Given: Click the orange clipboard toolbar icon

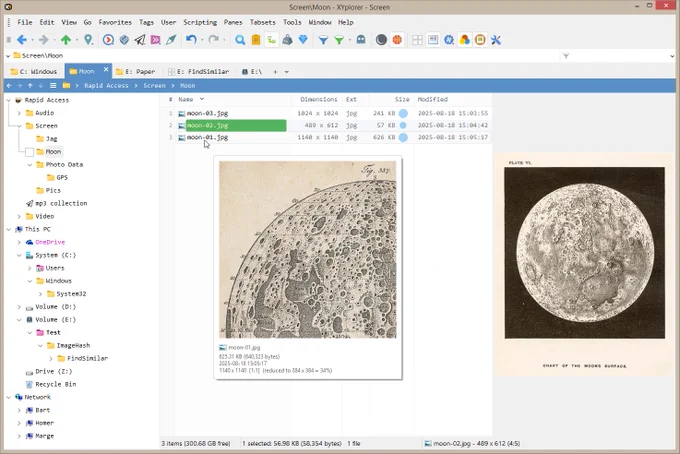Looking at the screenshot, I should coord(256,40).
